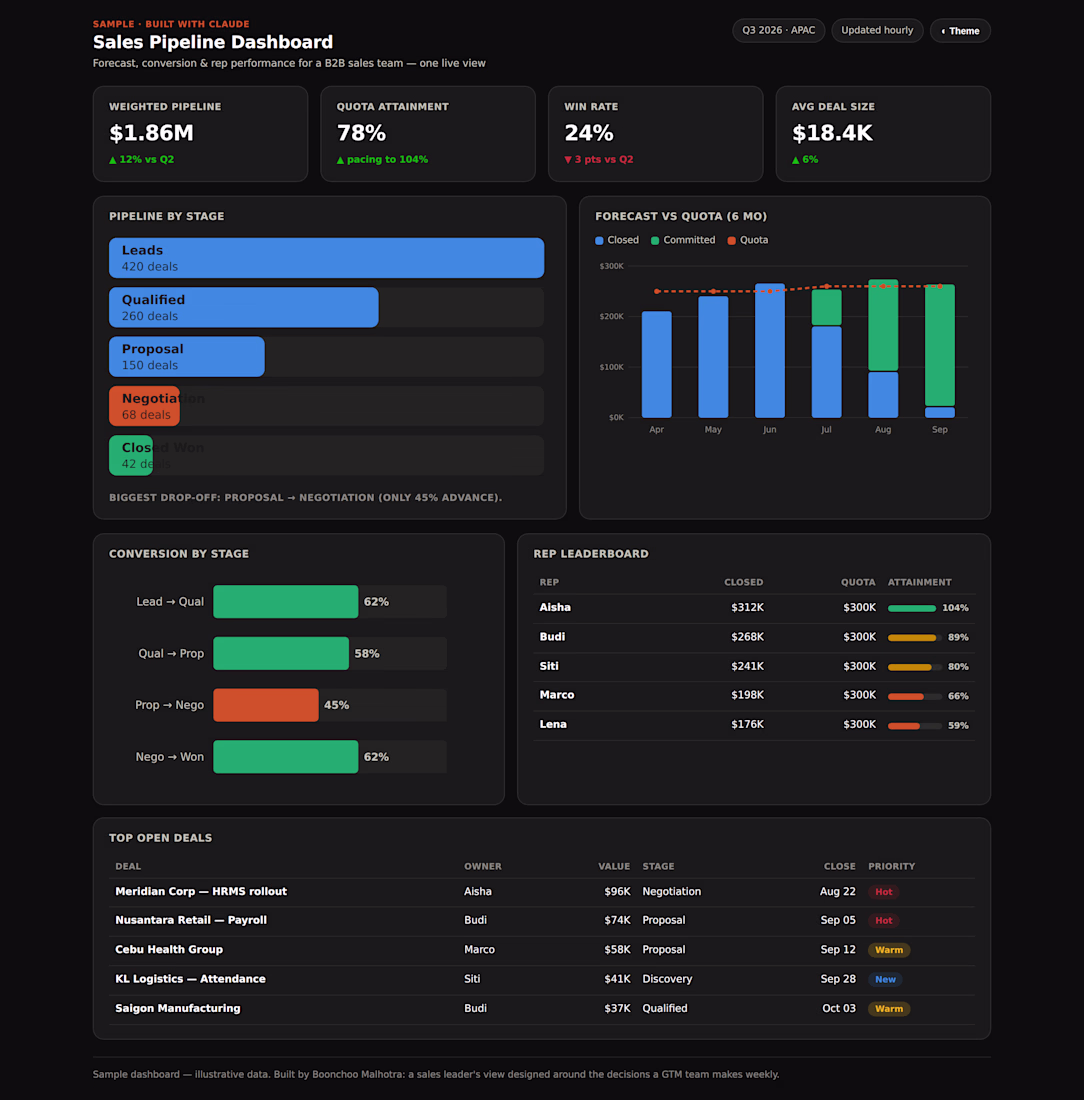The width and height of the screenshot is (1084, 1100).
Task: Click the green Closed Won 42 deals bar
Action: tap(131, 455)
